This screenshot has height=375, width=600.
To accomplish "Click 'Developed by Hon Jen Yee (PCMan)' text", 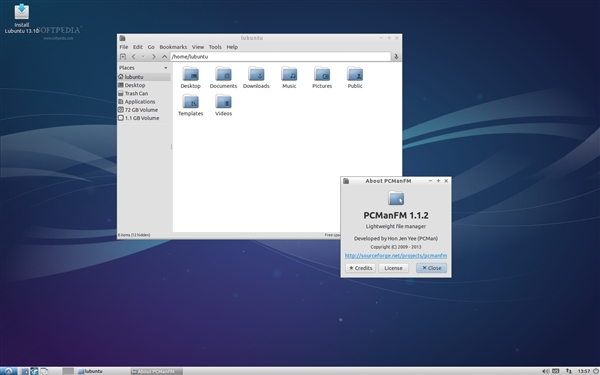I will 396,238.
